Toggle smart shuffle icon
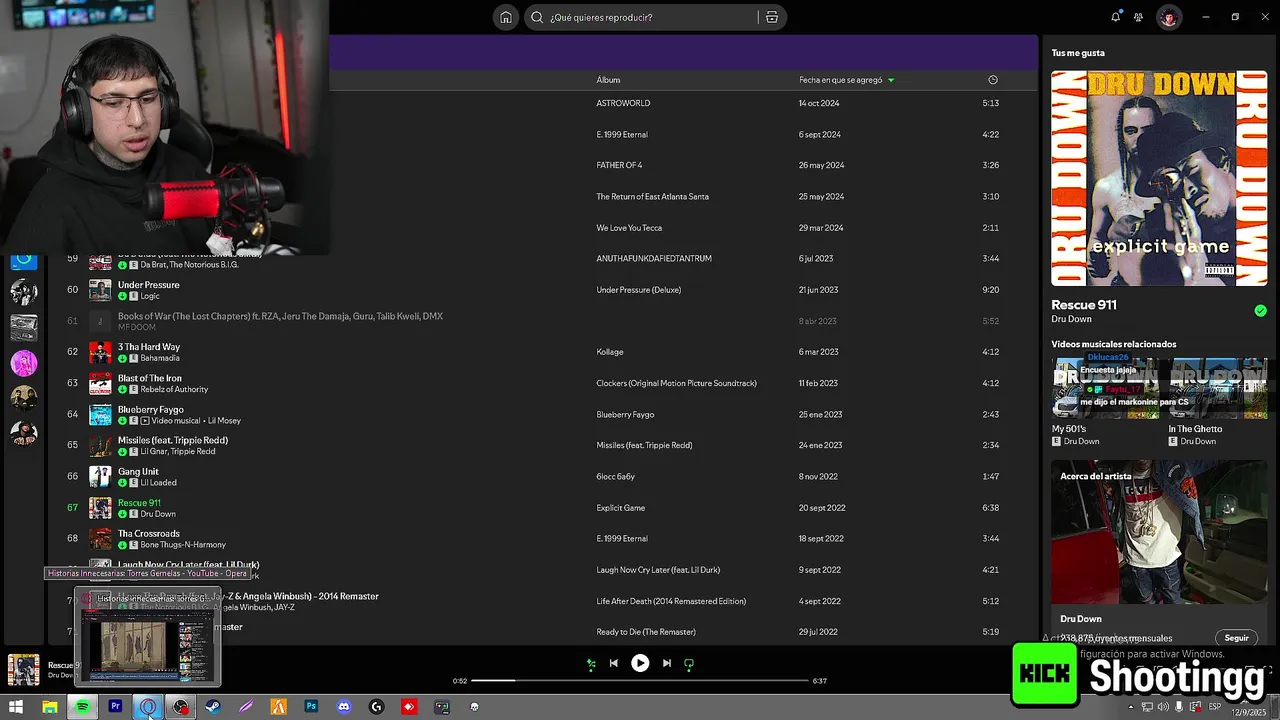The width and height of the screenshot is (1280, 720). [x=591, y=663]
